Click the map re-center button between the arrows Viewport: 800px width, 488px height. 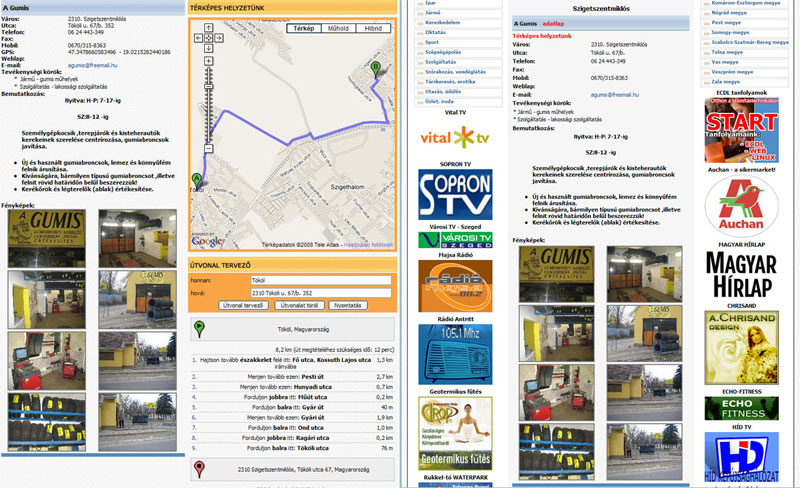[208, 38]
